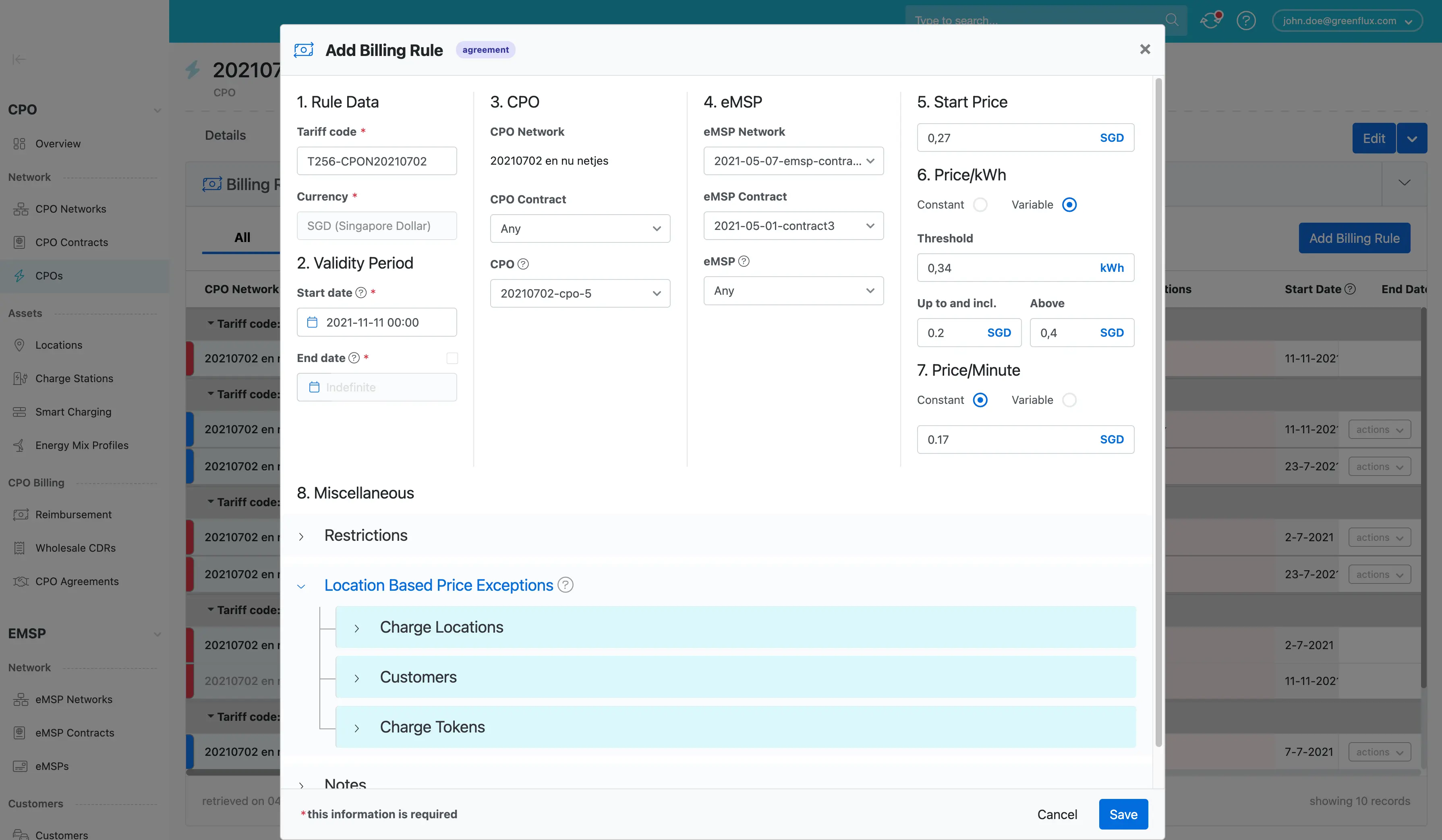Click the eMSP Networks icon in sidebar
The height and width of the screenshot is (840, 1442).
coord(21,699)
